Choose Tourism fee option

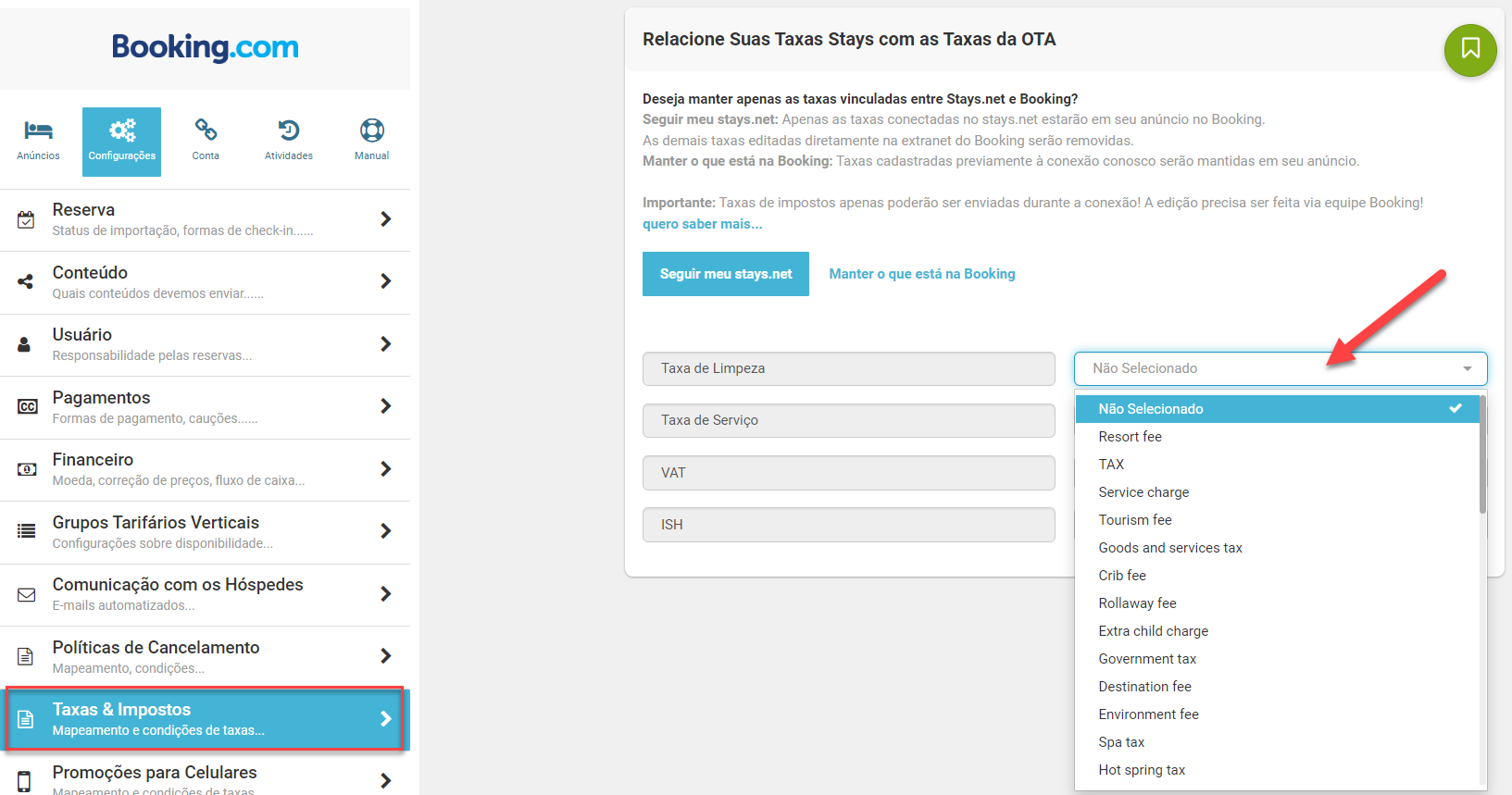(x=1277, y=520)
